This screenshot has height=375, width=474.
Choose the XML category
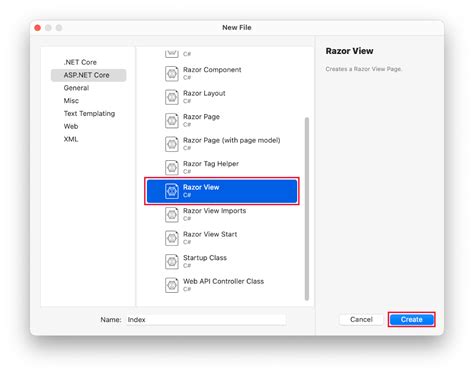click(x=71, y=139)
